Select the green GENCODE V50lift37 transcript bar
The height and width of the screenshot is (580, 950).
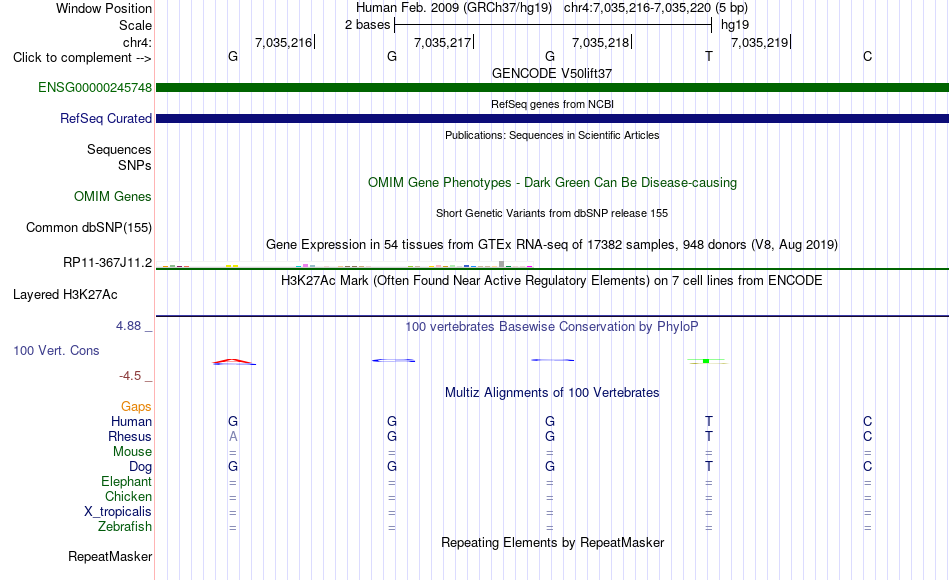tap(552, 87)
